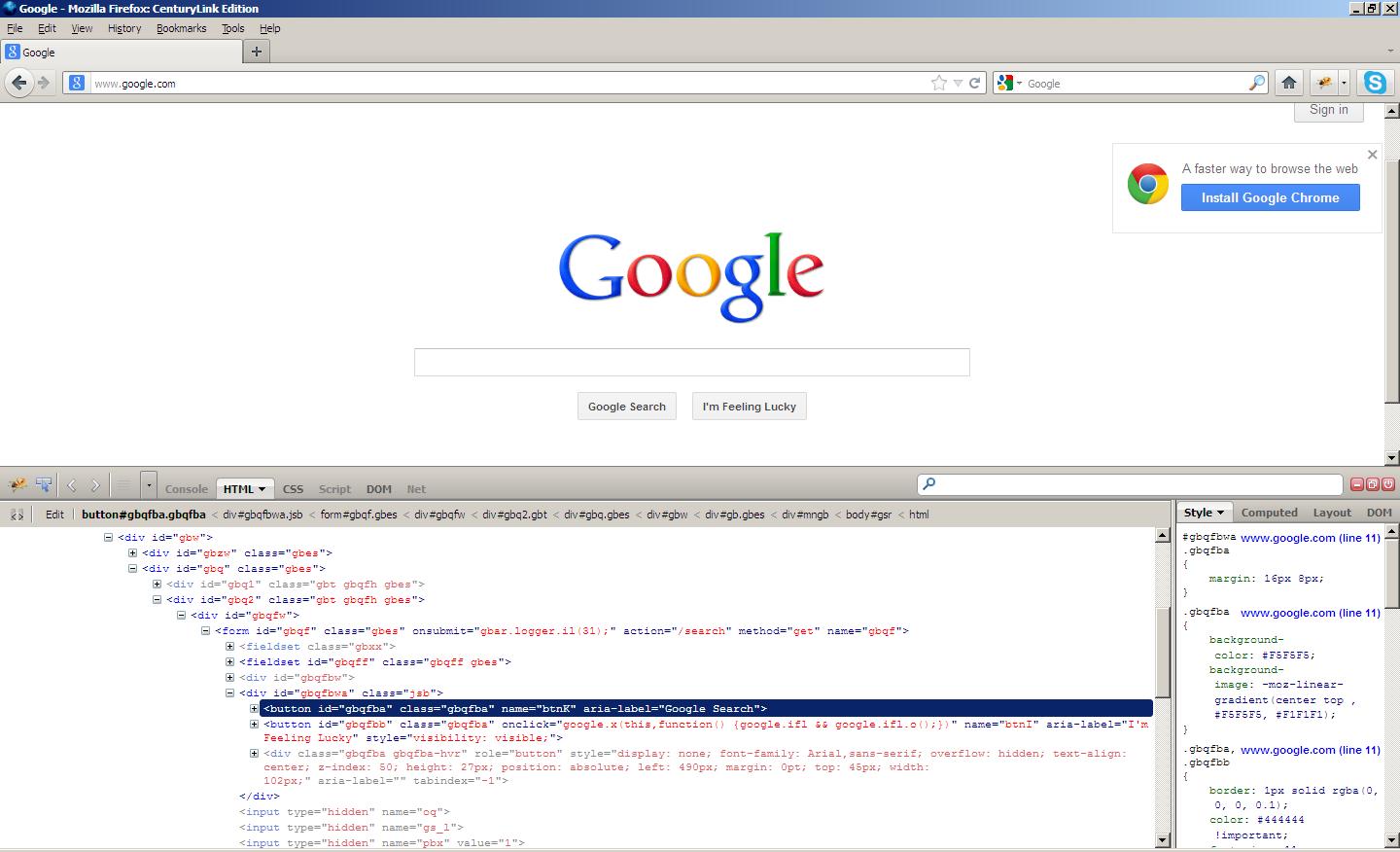Collapse the form id="gbqf" node
Viewport: 1400px width, 852px height.
click(x=206, y=630)
